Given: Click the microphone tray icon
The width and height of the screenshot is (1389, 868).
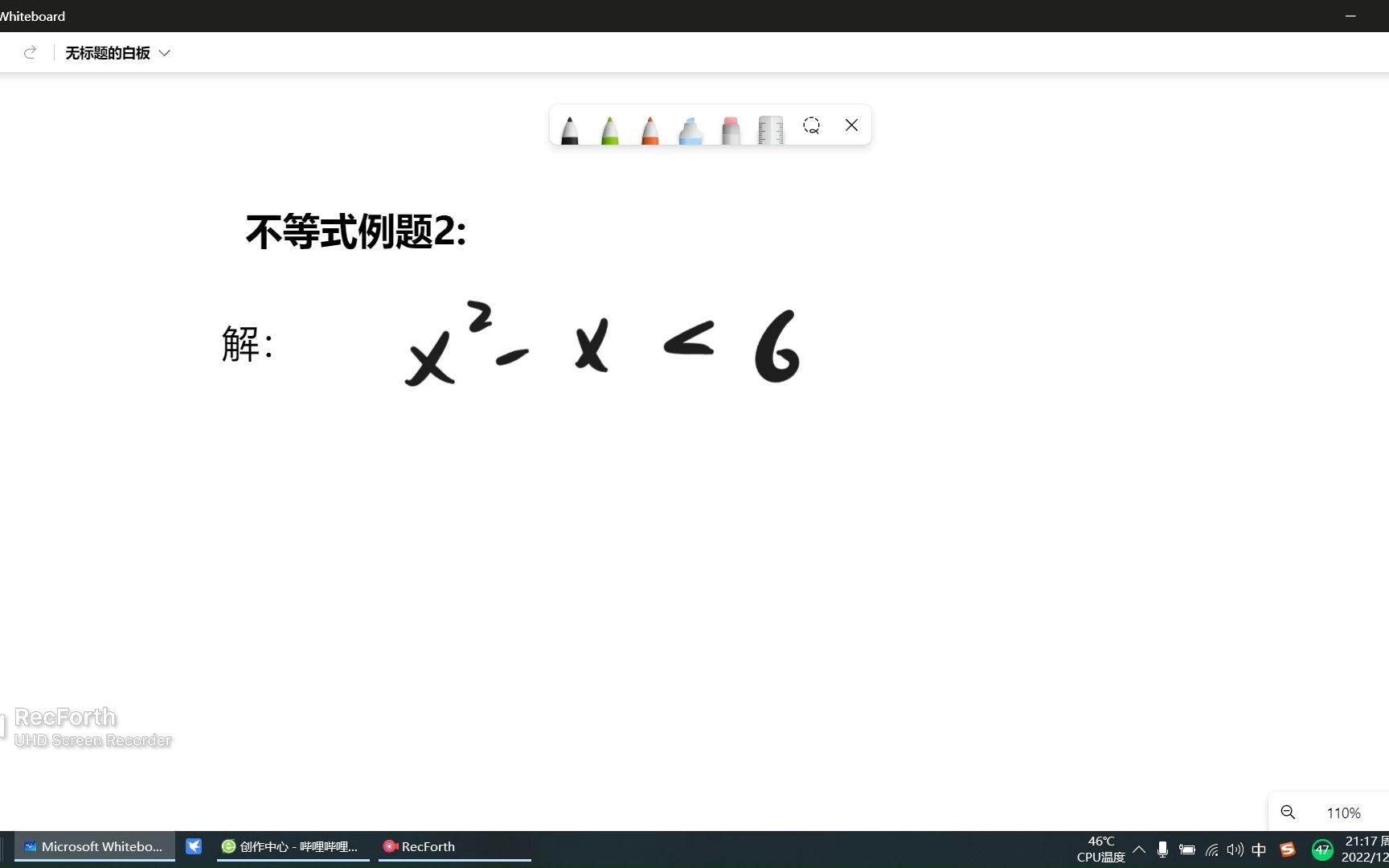Looking at the screenshot, I should (1162, 850).
